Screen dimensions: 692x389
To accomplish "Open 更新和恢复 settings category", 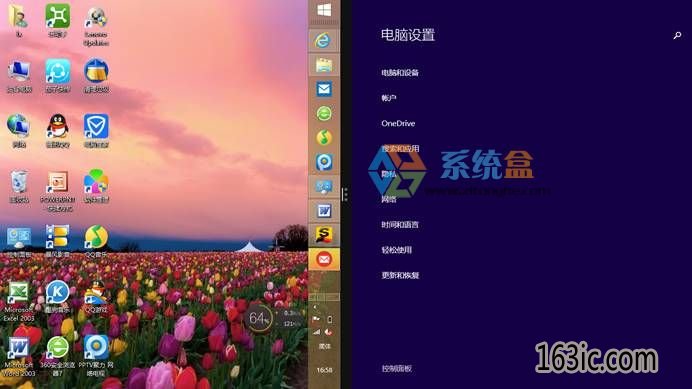I will coord(400,275).
